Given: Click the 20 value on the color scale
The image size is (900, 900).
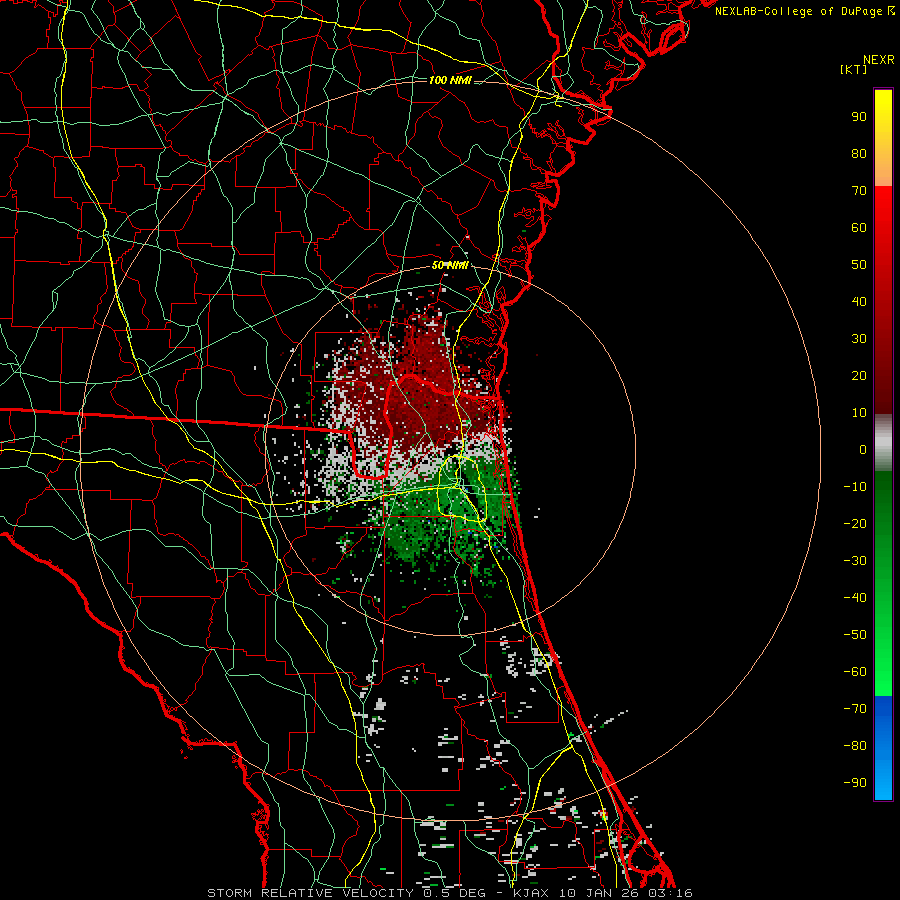Looking at the screenshot, I should [859, 376].
